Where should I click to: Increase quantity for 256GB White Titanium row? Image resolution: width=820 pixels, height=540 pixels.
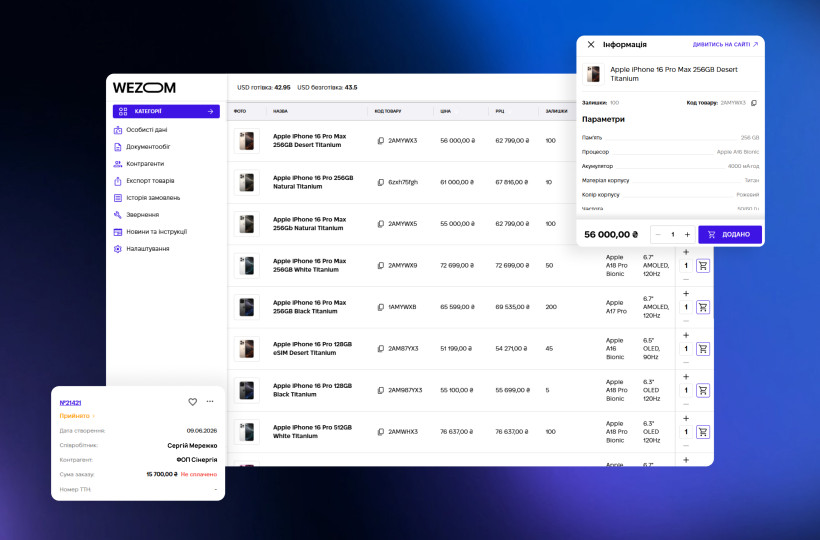[686, 252]
